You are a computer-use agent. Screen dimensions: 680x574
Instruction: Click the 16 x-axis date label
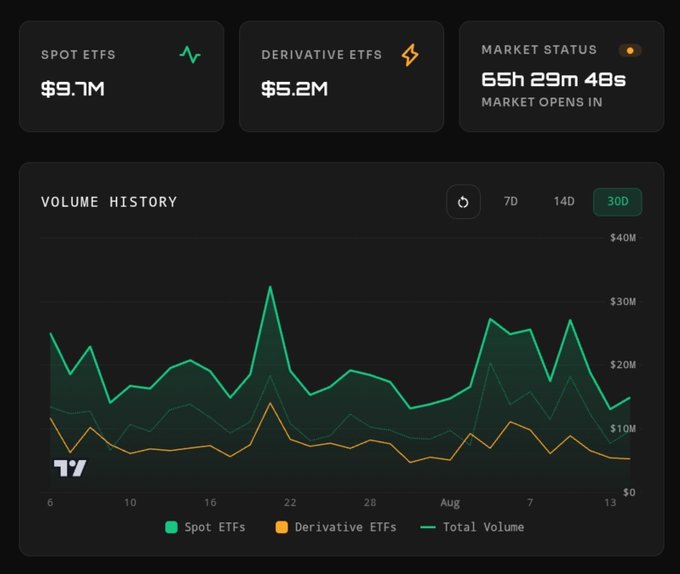tap(210, 502)
